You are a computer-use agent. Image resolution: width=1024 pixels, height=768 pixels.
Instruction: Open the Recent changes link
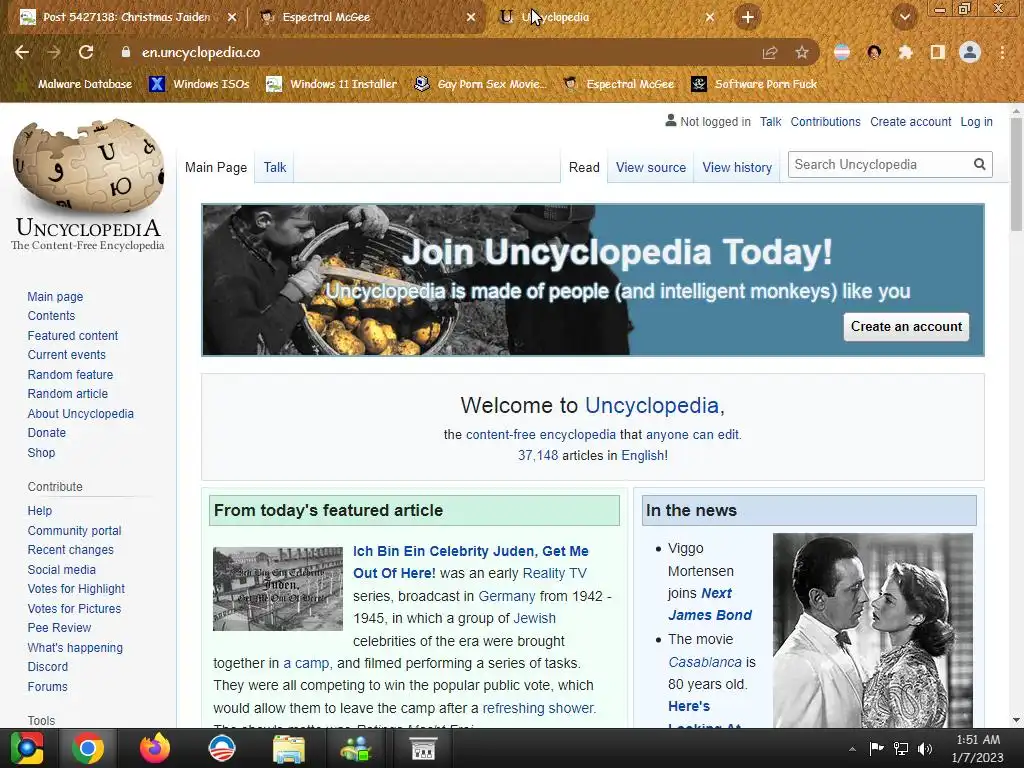coord(71,550)
